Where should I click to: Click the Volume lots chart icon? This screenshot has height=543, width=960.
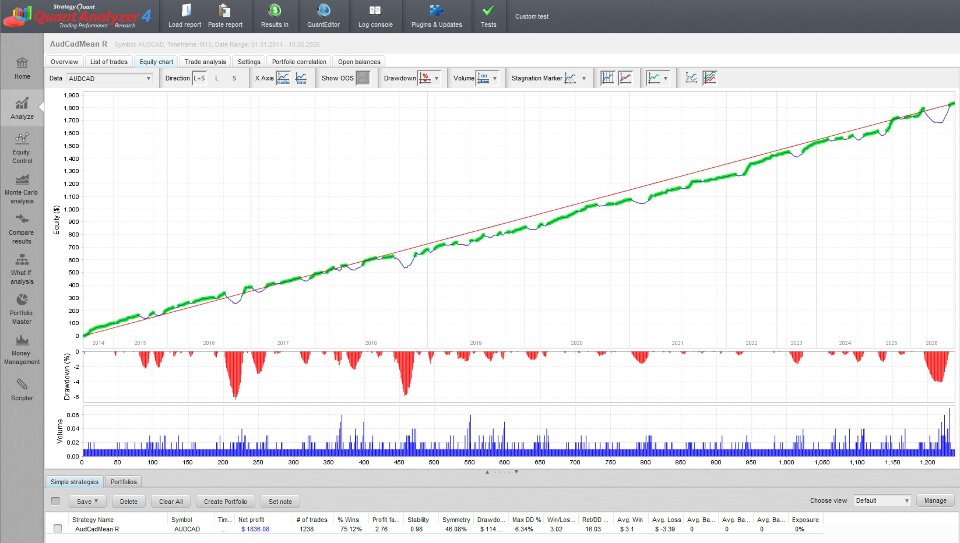(x=483, y=78)
